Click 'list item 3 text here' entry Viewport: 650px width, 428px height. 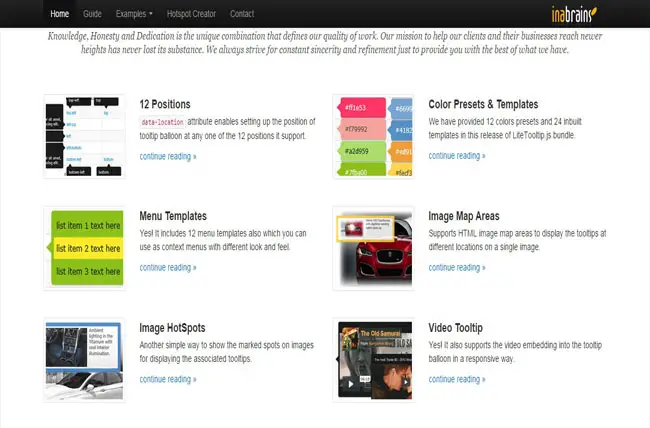click(x=88, y=271)
